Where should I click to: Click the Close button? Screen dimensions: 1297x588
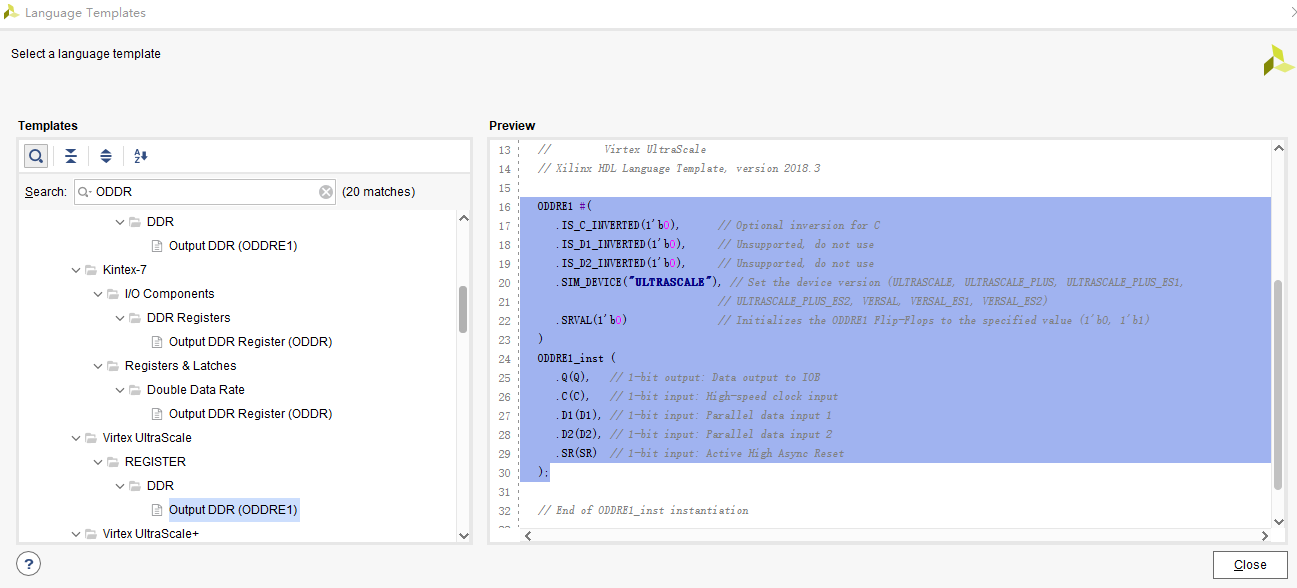[x=1250, y=565]
